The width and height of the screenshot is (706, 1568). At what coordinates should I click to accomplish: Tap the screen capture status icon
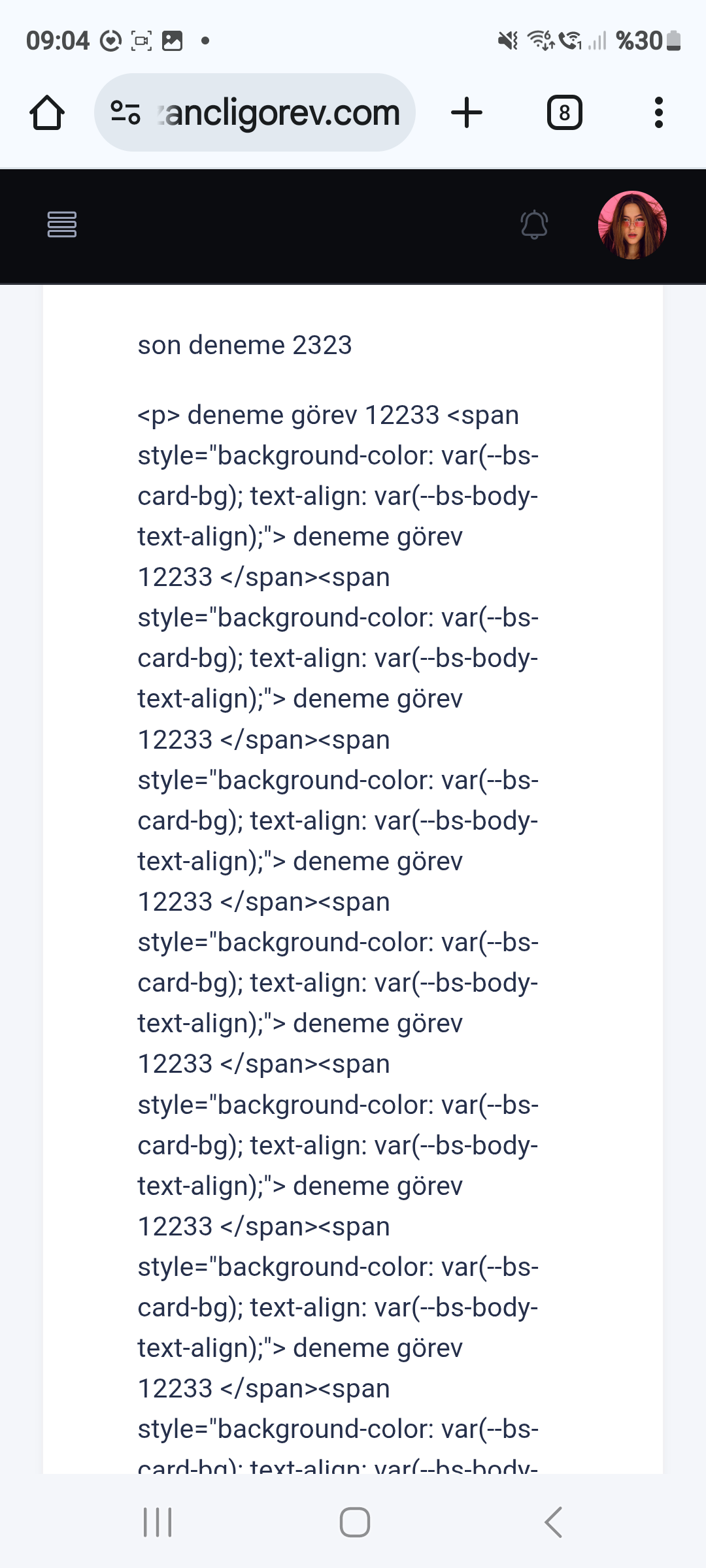coord(141,41)
